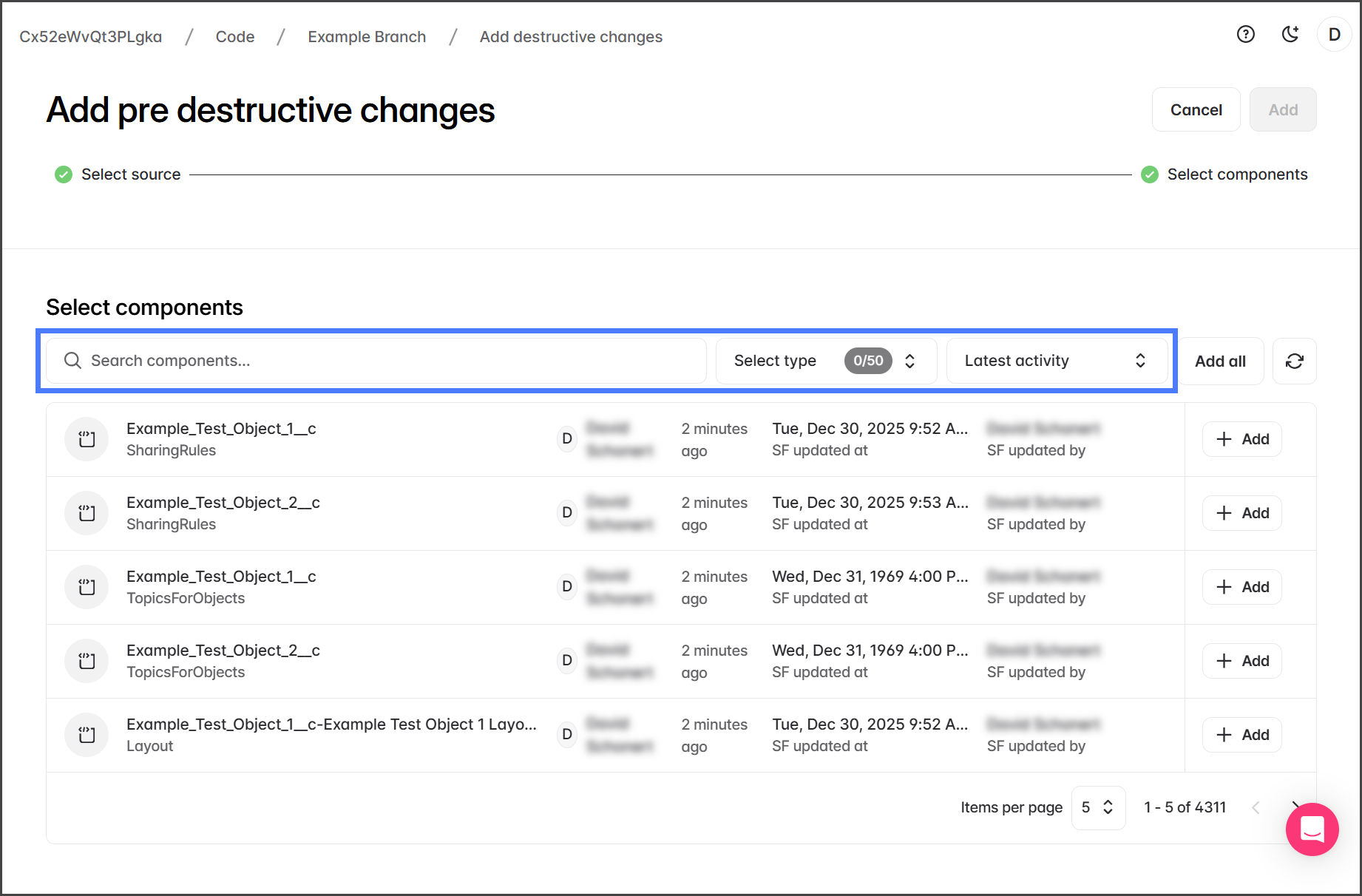Navigate to Code breadcrumb
The width and height of the screenshot is (1362, 896).
point(235,37)
